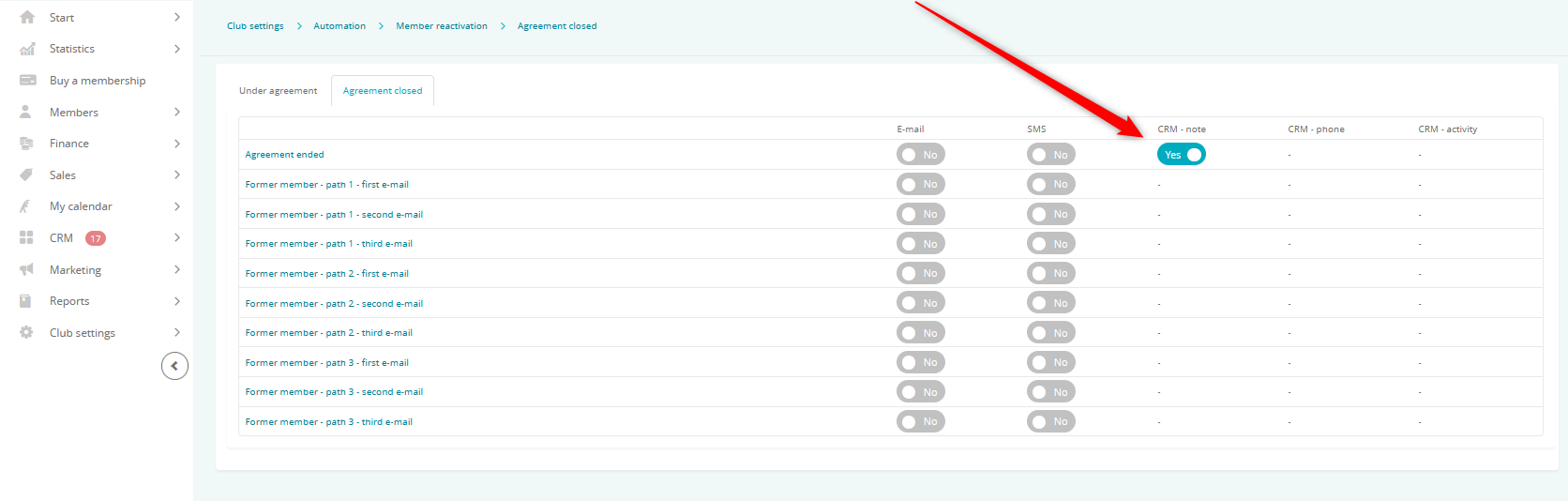
Task: Expand the Finance menu chevron
Action: point(177,144)
